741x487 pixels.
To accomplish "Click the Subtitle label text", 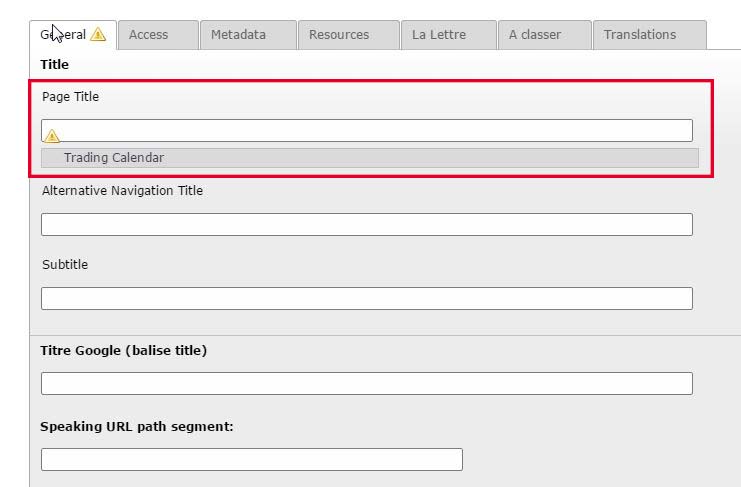I will point(65,265).
